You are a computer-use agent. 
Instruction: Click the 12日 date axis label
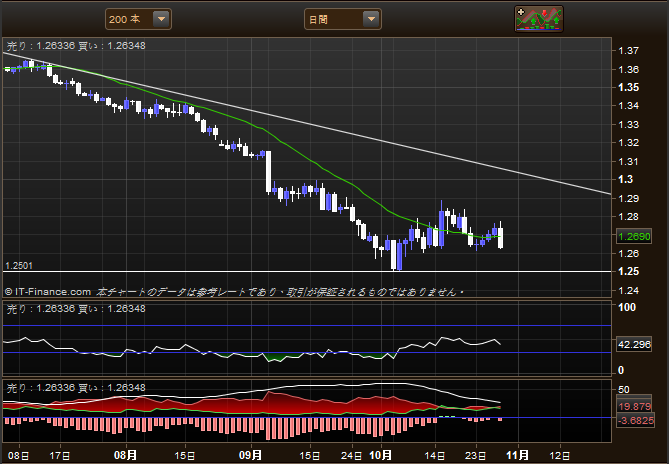pos(559,455)
